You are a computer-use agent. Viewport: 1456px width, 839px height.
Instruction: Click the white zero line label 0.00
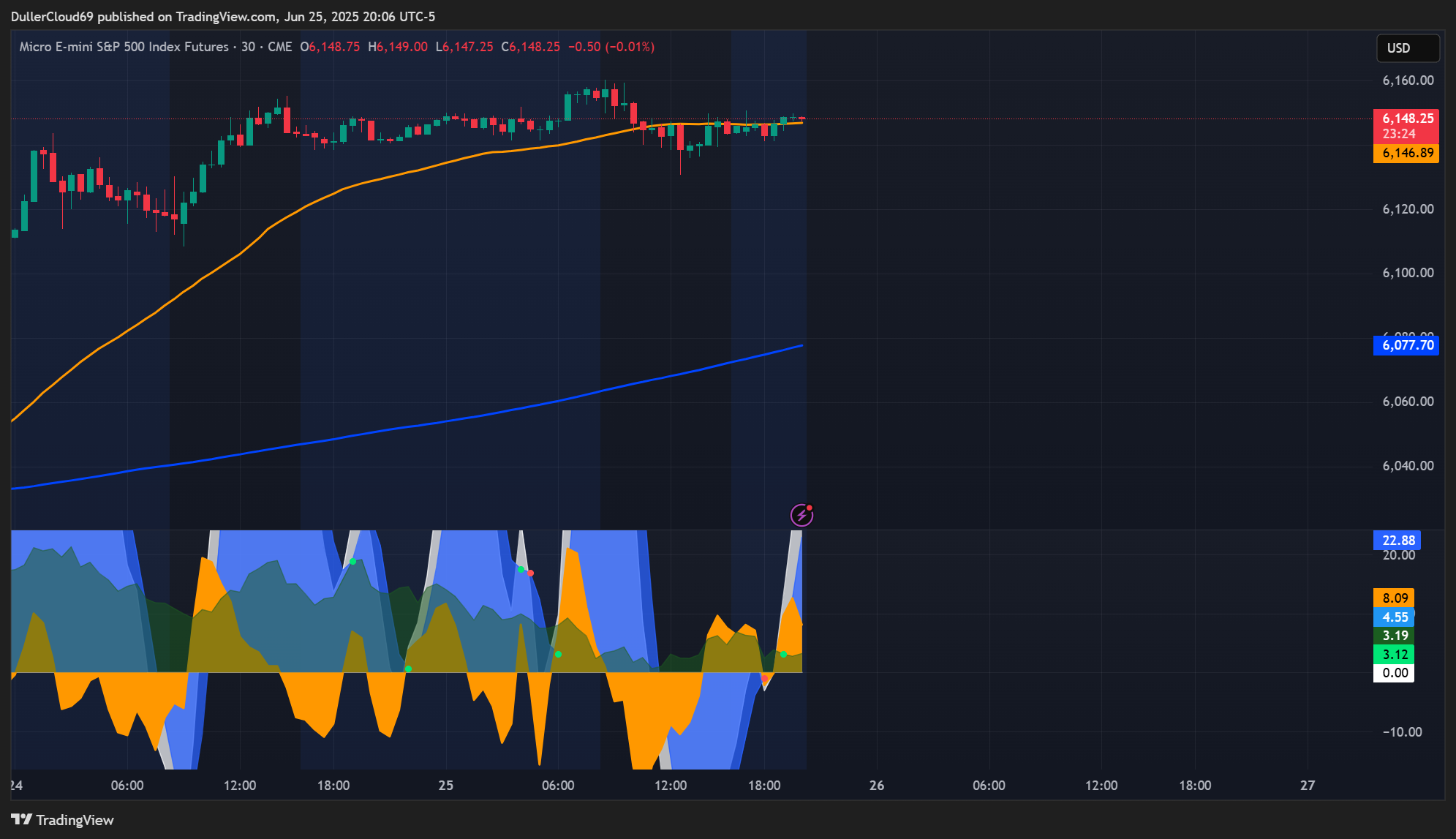1394,673
